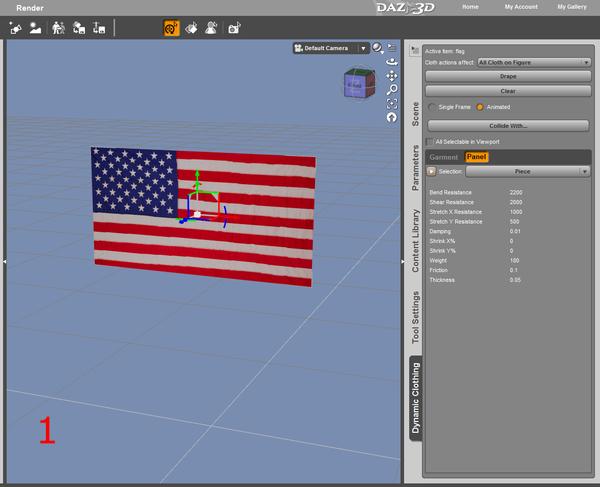Click the Bend Resistance label
Viewport: 600px width, 487px height.
[x=450, y=192]
